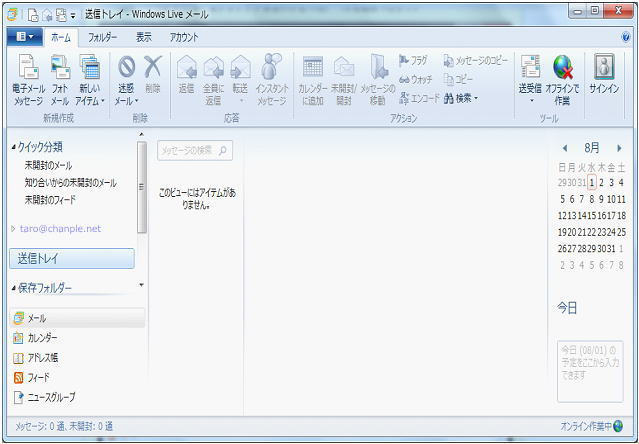Click the 今日 heading
This screenshot has height=444, width=639.
click(567, 308)
